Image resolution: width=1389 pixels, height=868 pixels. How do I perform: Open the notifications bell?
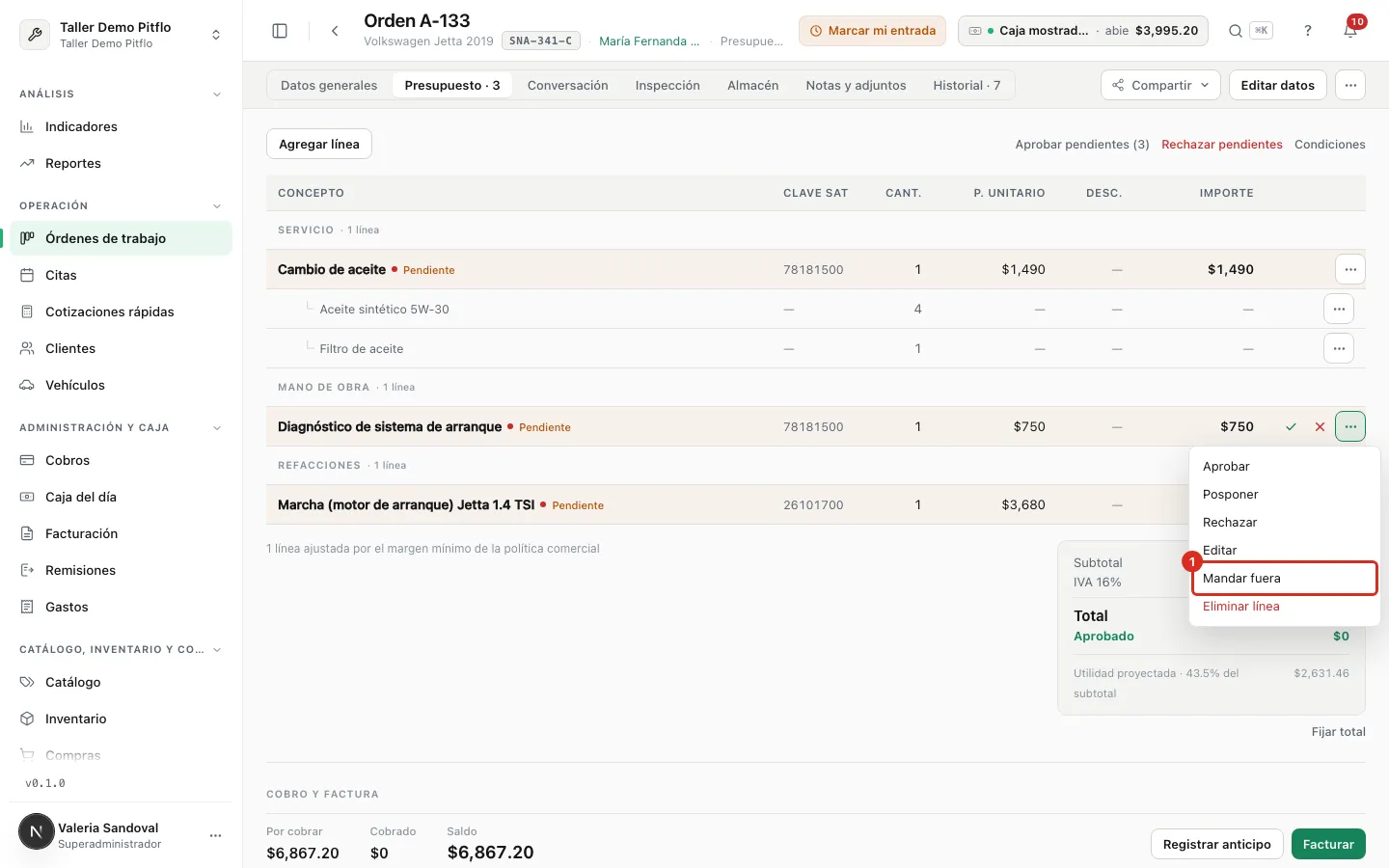1350,31
